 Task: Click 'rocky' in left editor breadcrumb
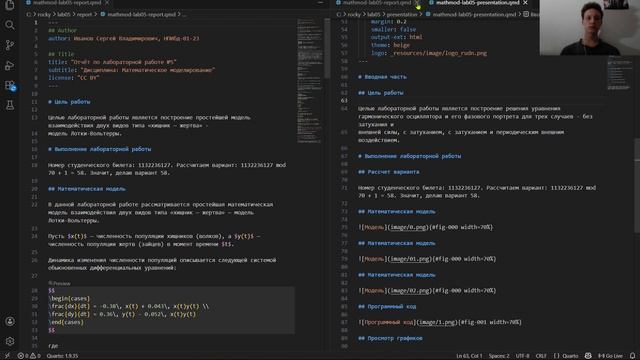click(x=44, y=14)
